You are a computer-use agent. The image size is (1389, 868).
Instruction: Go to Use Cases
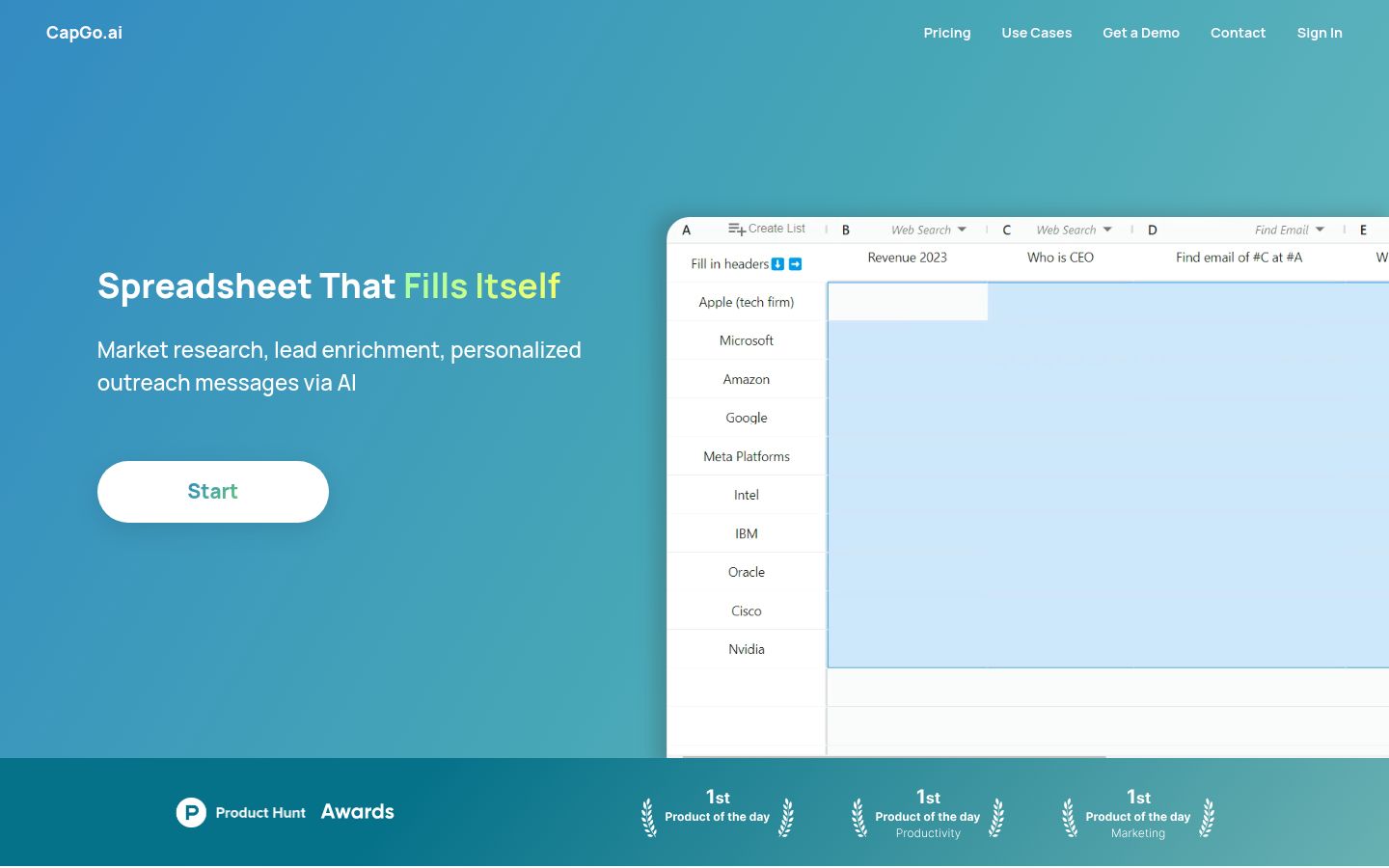tap(1037, 33)
